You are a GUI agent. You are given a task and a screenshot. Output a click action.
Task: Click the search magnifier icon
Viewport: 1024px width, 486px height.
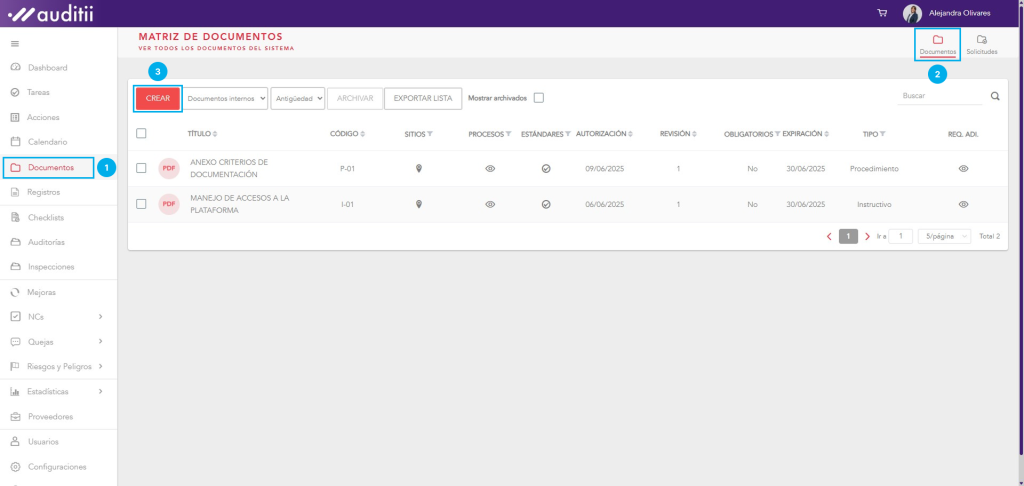[995, 97]
